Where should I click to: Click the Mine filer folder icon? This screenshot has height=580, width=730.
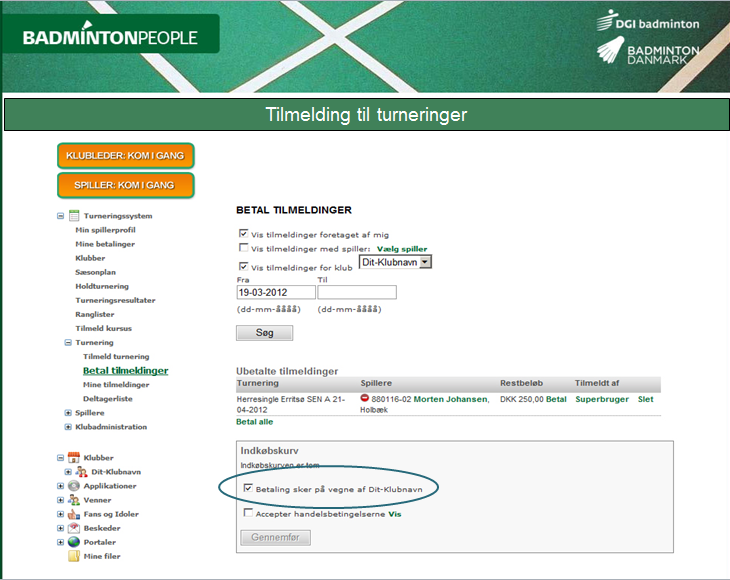[x=74, y=556]
